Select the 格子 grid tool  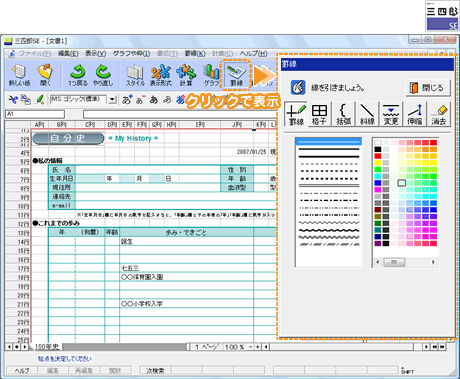(x=319, y=114)
